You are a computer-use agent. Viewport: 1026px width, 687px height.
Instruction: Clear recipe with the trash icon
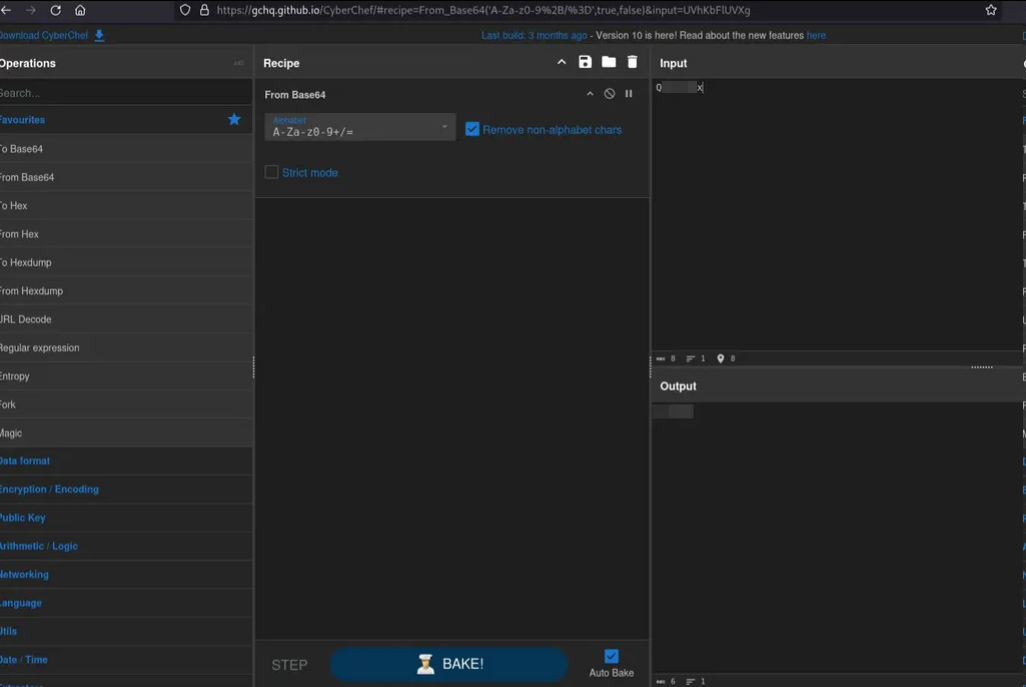point(632,62)
